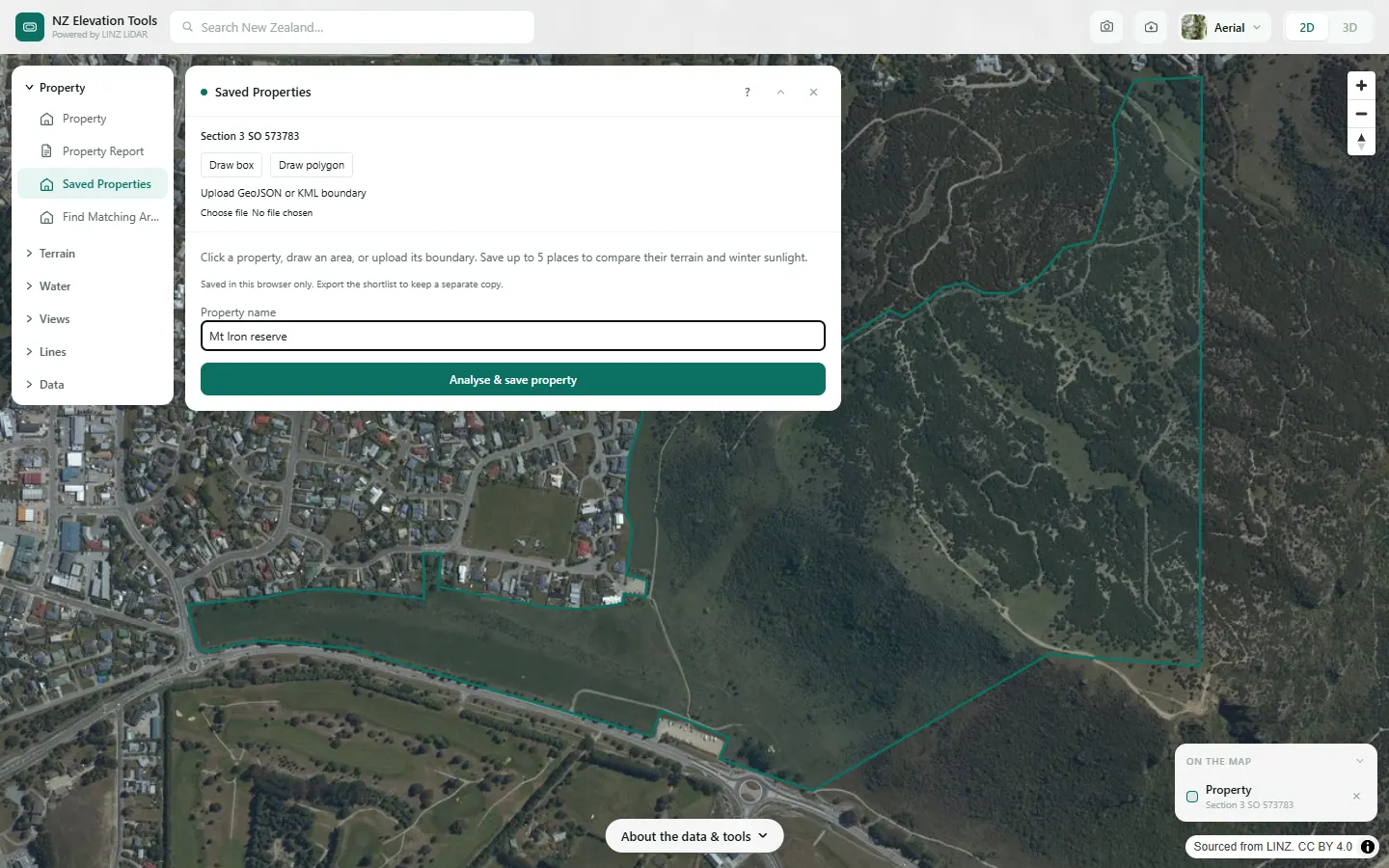Switch the map to 3D view
This screenshot has height=868, width=1389.
pyautogui.click(x=1349, y=27)
